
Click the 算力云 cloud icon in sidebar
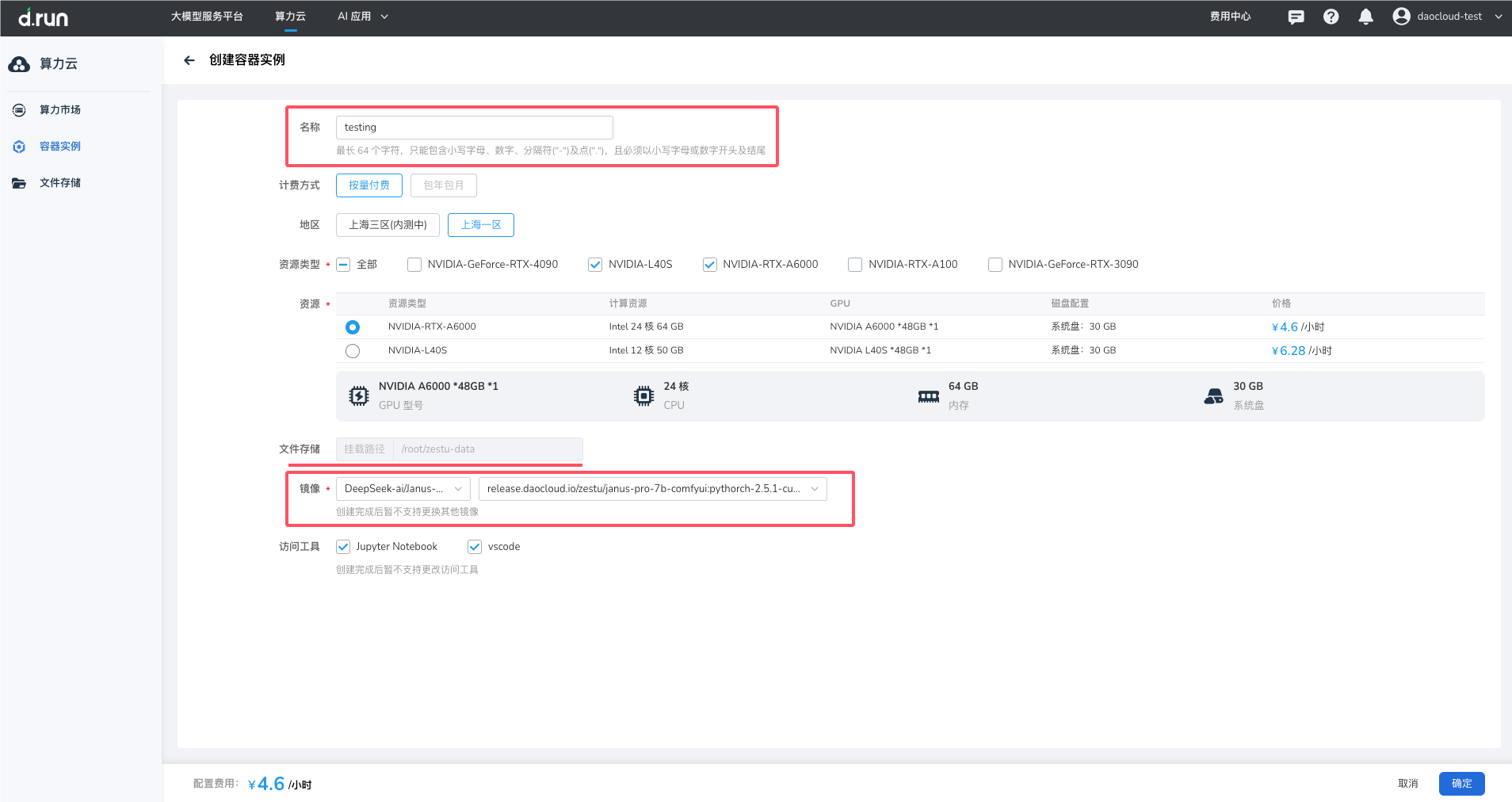19,64
